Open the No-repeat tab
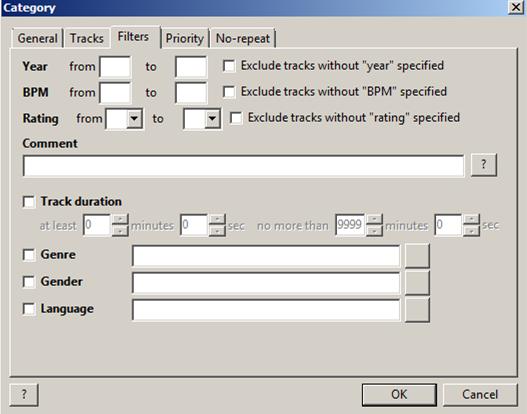 (x=243, y=38)
